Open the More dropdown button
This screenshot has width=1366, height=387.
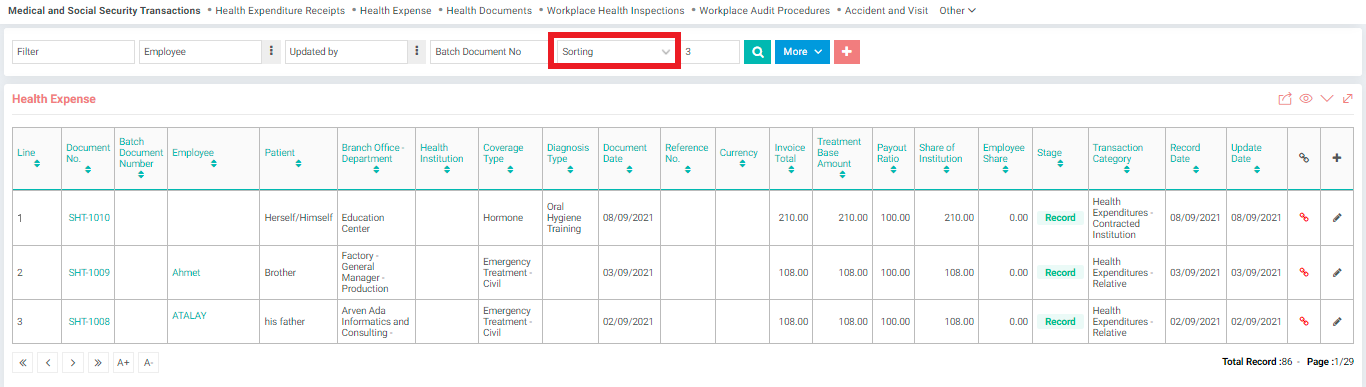click(803, 52)
